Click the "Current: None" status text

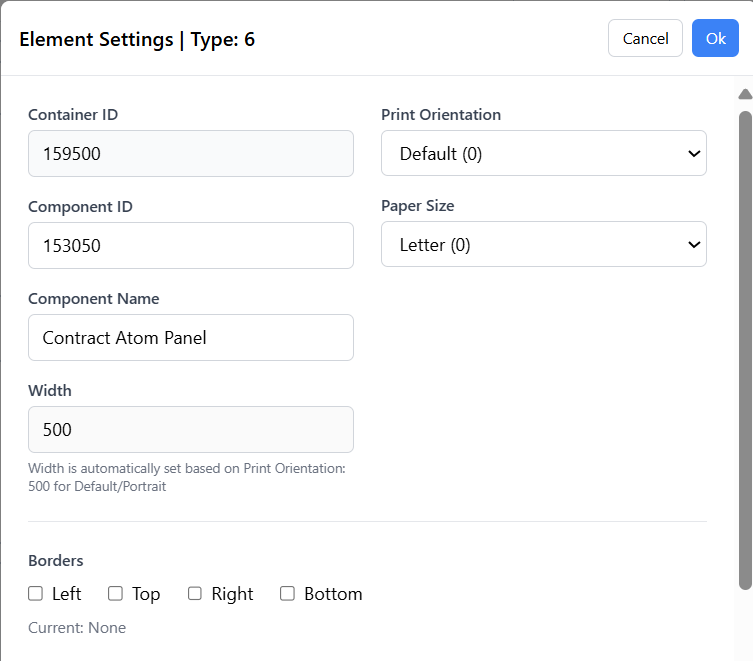77,628
